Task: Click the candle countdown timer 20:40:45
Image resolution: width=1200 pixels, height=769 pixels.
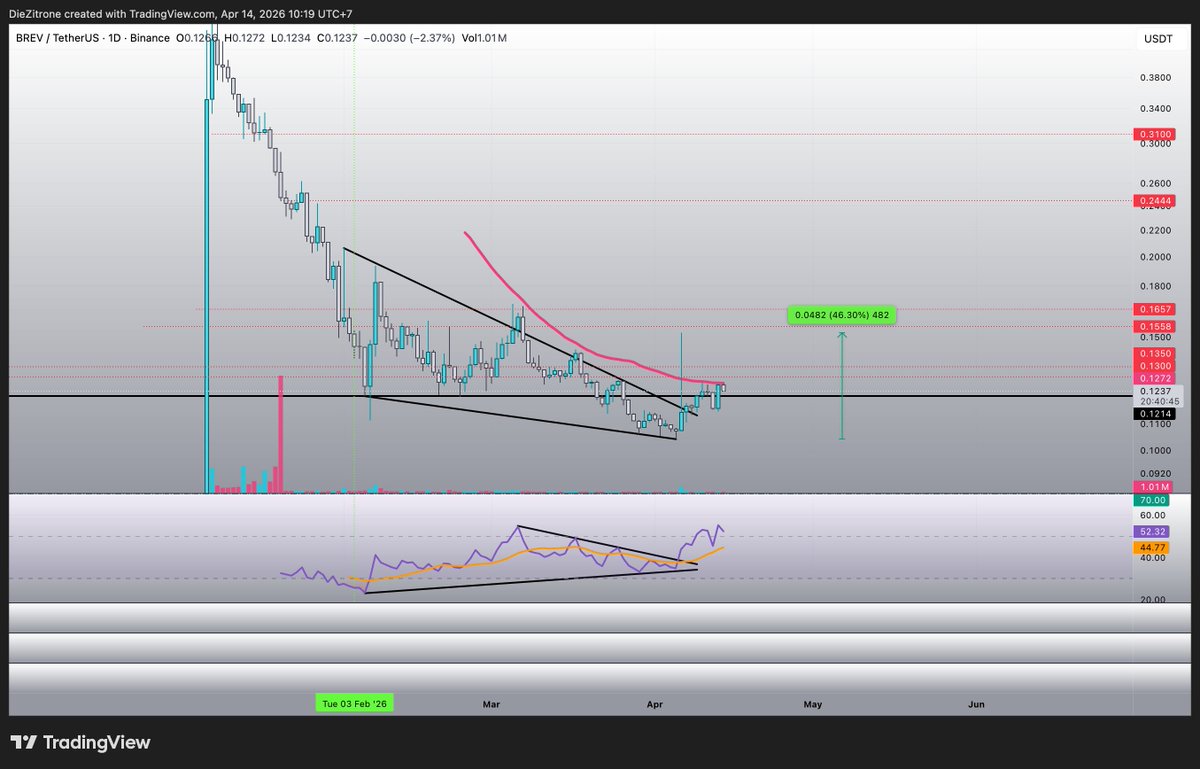Action: 1158,401
